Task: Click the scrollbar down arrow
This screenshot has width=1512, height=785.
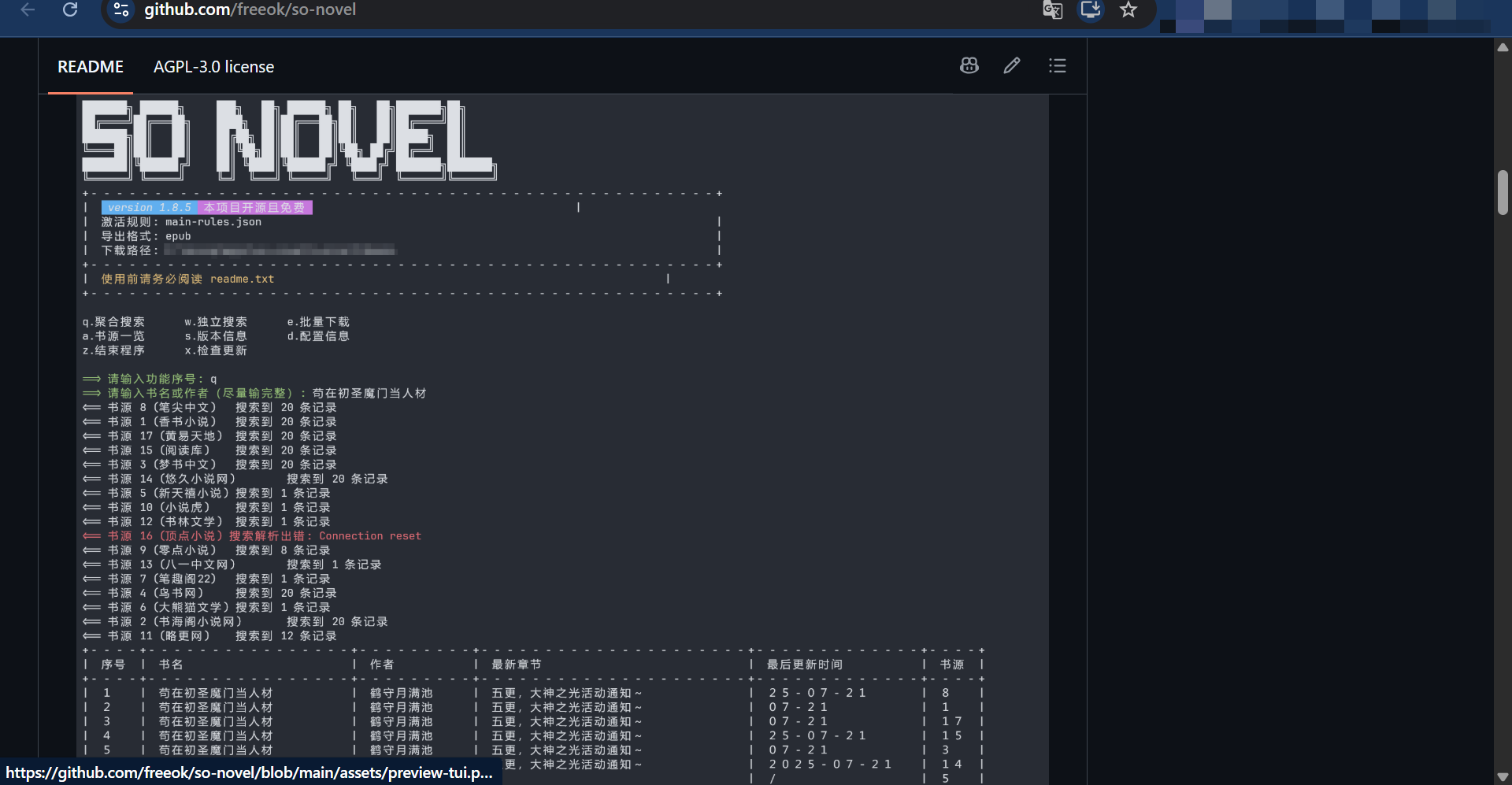Action: tap(1503, 777)
